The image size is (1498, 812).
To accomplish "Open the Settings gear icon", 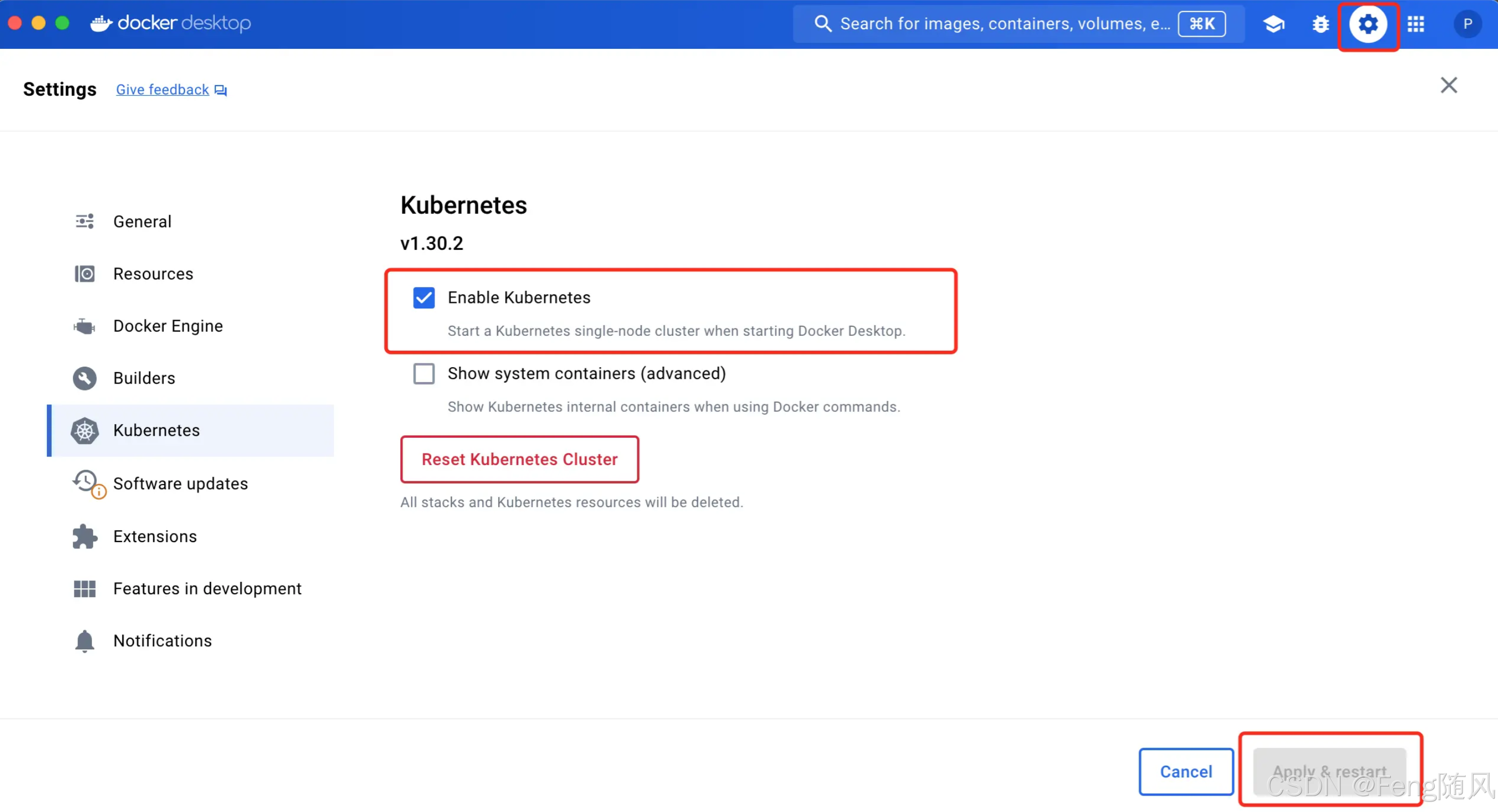I will point(1368,24).
